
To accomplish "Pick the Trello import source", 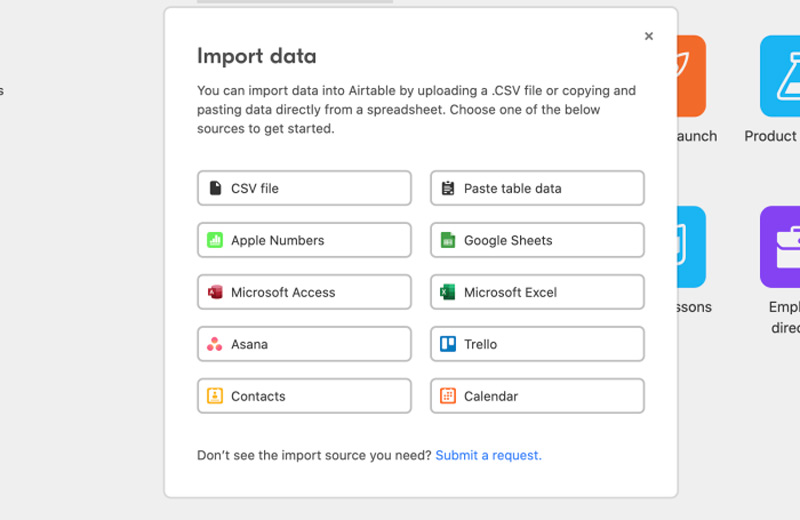I will click(x=537, y=344).
